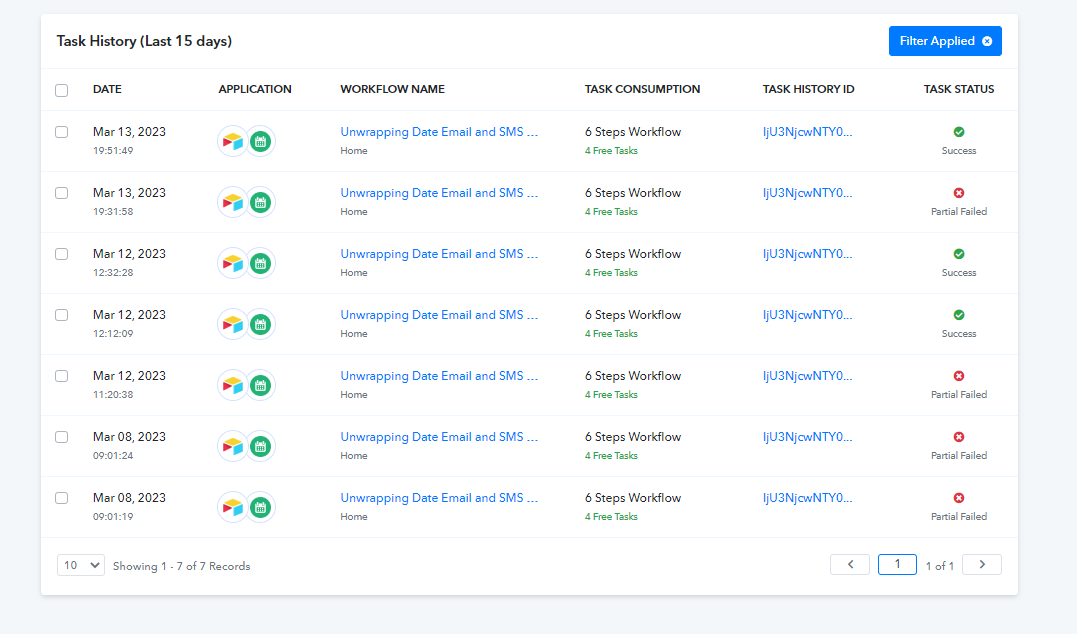Click the TASK STATUS column header
Image resolution: width=1077 pixels, height=634 pixels.
[959, 89]
